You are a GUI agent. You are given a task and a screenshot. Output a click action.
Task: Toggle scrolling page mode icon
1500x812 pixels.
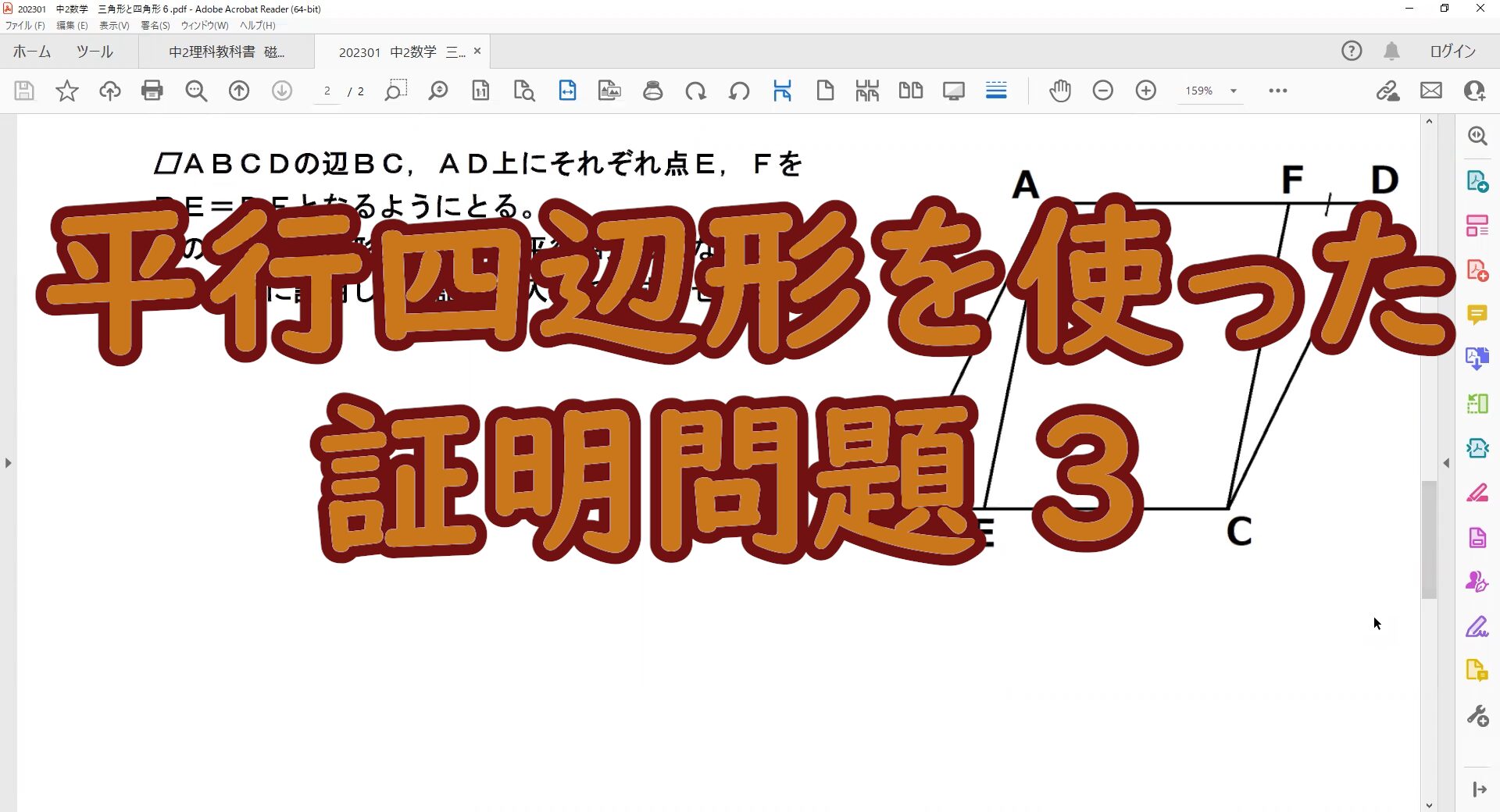click(x=782, y=91)
